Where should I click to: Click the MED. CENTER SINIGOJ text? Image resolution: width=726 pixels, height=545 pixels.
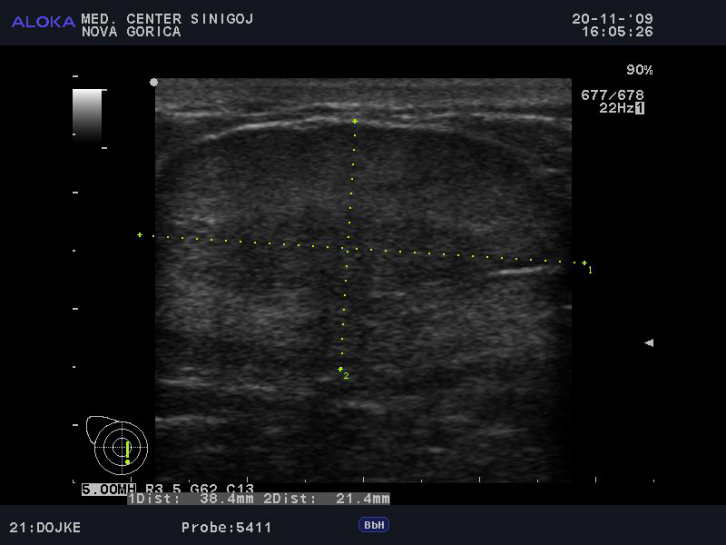[x=167, y=19]
